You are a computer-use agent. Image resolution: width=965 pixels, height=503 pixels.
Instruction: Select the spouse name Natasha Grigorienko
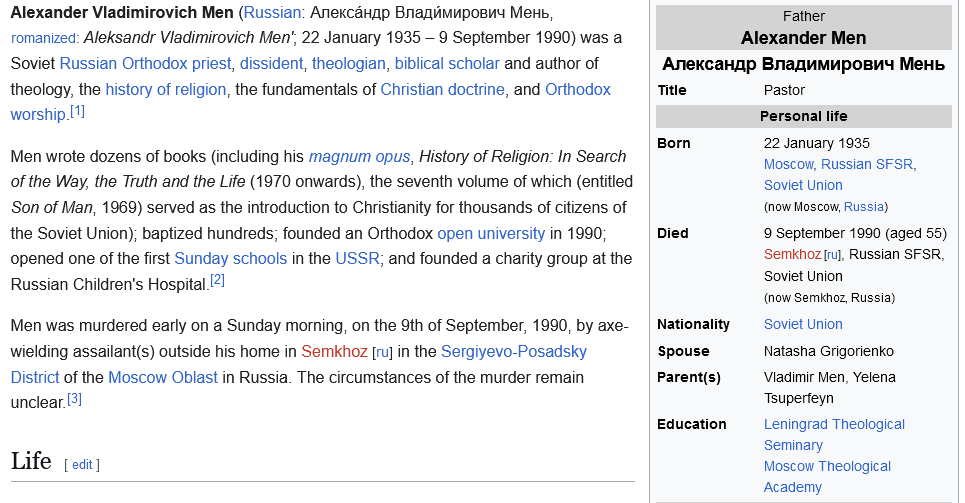(828, 352)
